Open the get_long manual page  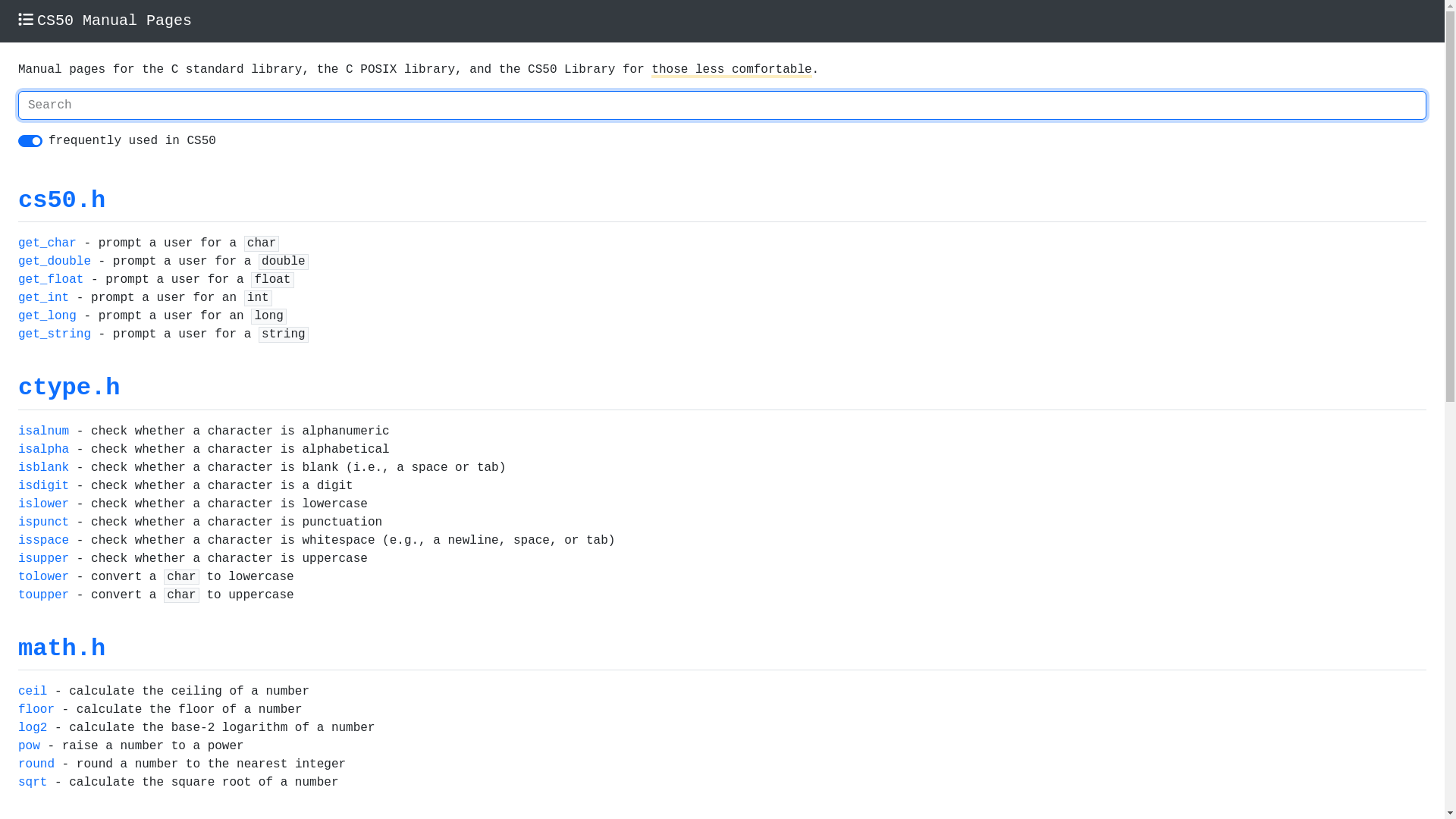pyautogui.click(x=47, y=316)
